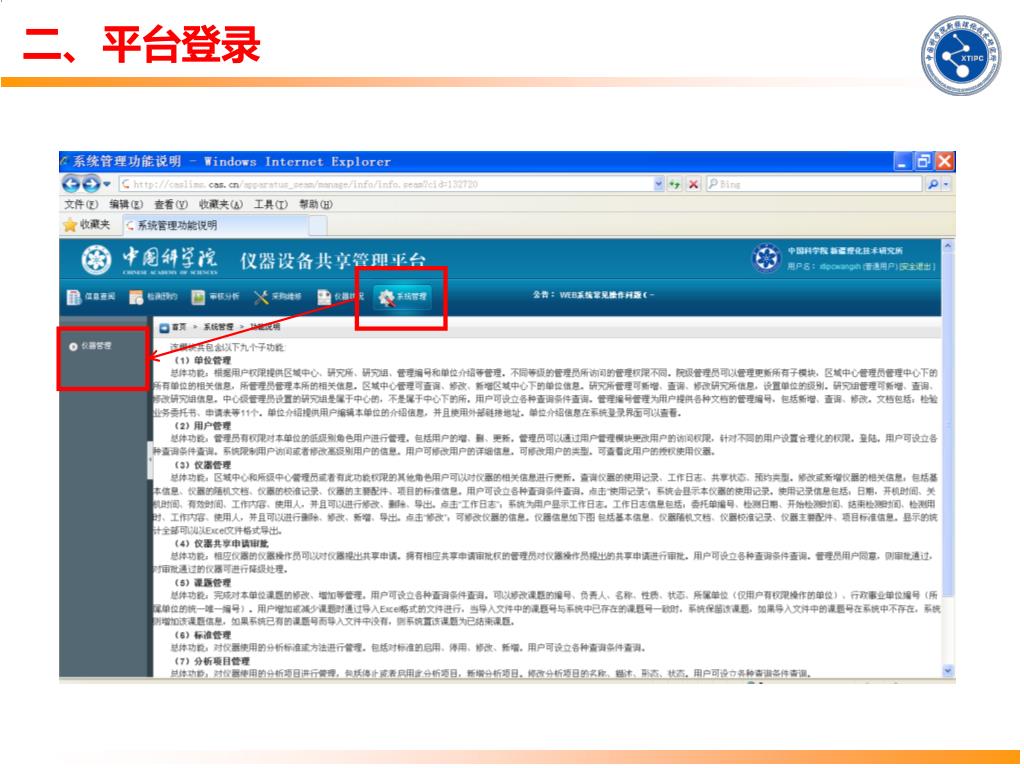Click the （4）仪器共享申请审批 heading
Image resolution: width=1024 pixels, height=768 pixels.
point(221,543)
